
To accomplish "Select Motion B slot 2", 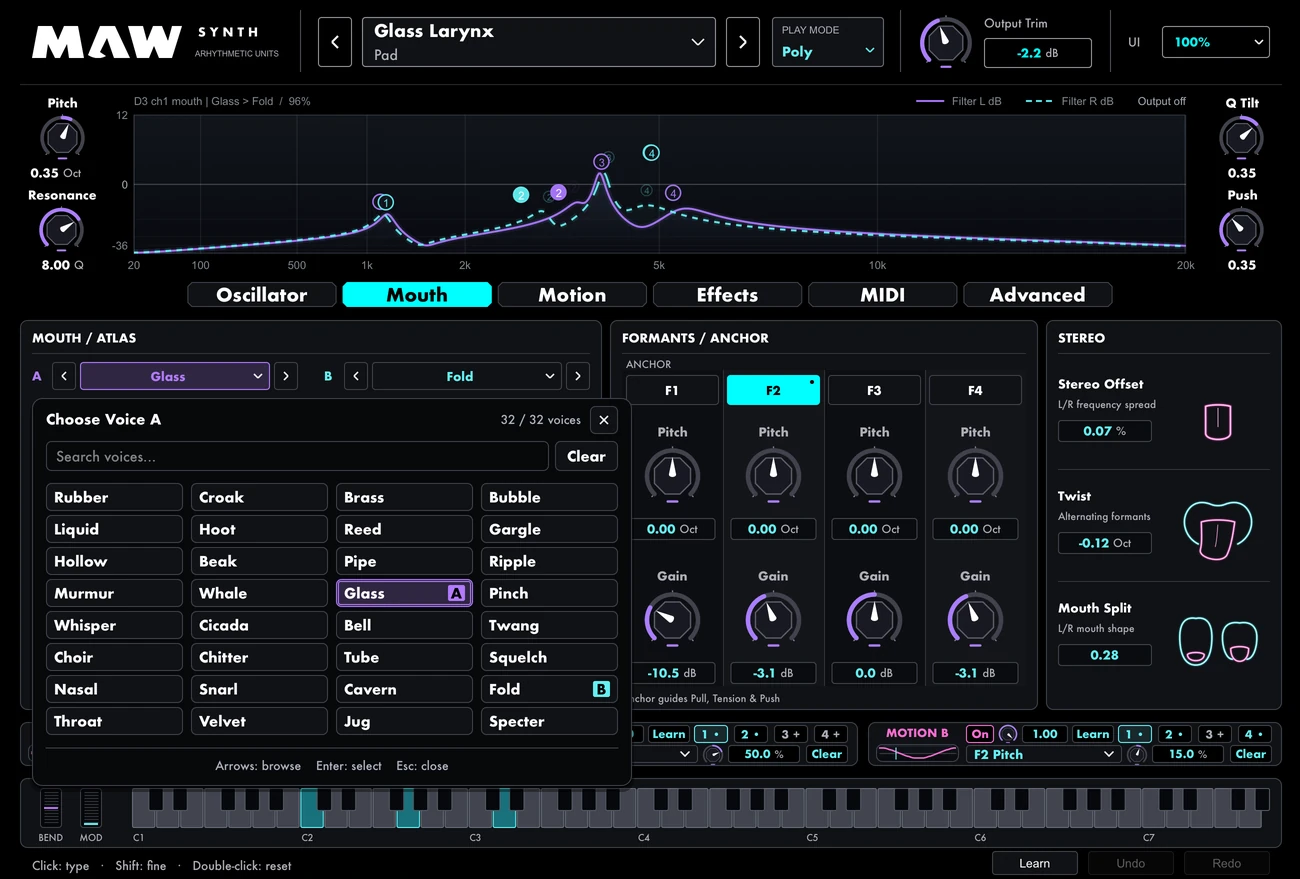I will point(1173,734).
